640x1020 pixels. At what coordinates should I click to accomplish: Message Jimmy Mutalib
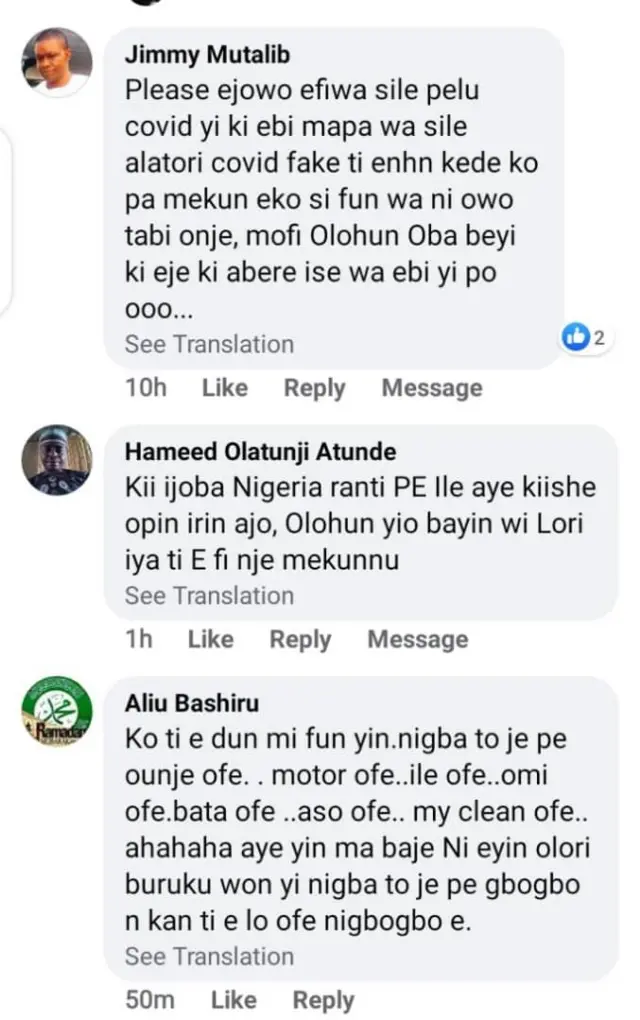(x=431, y=387)
